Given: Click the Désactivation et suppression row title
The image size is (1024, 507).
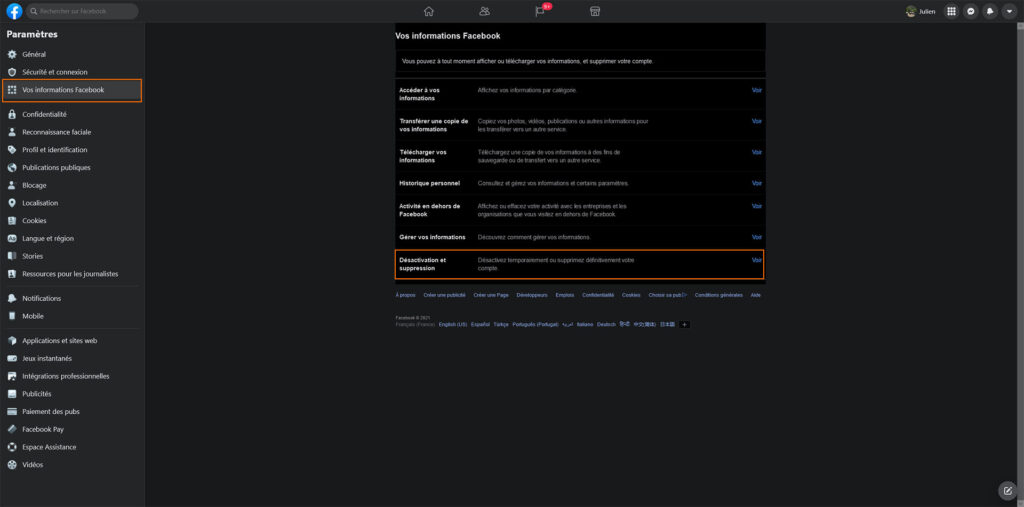Looking at the screenshot, I should coord(423,264).
